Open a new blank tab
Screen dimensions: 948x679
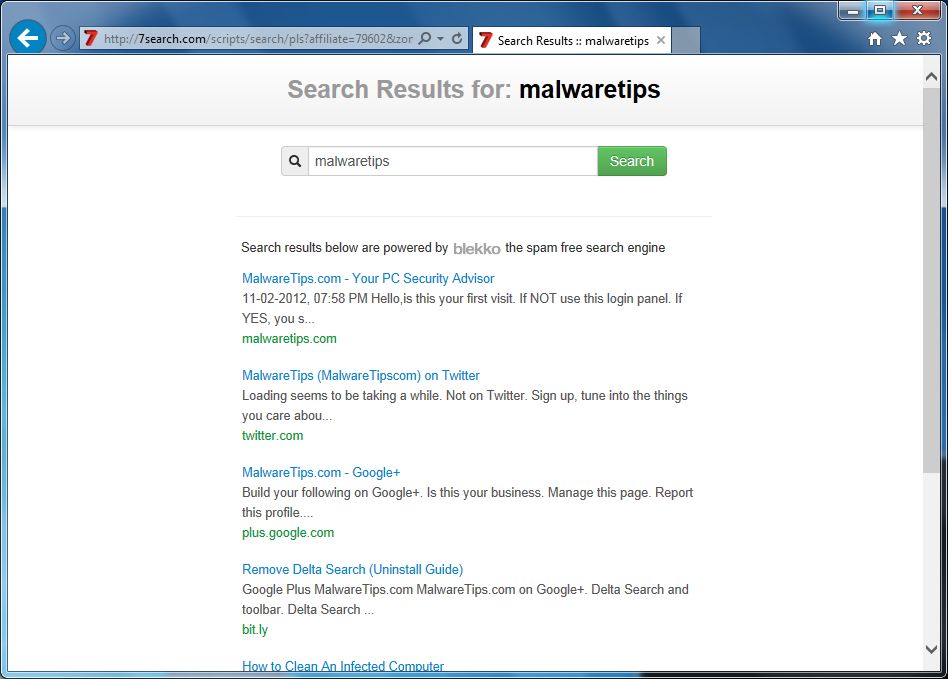(686, 41)
